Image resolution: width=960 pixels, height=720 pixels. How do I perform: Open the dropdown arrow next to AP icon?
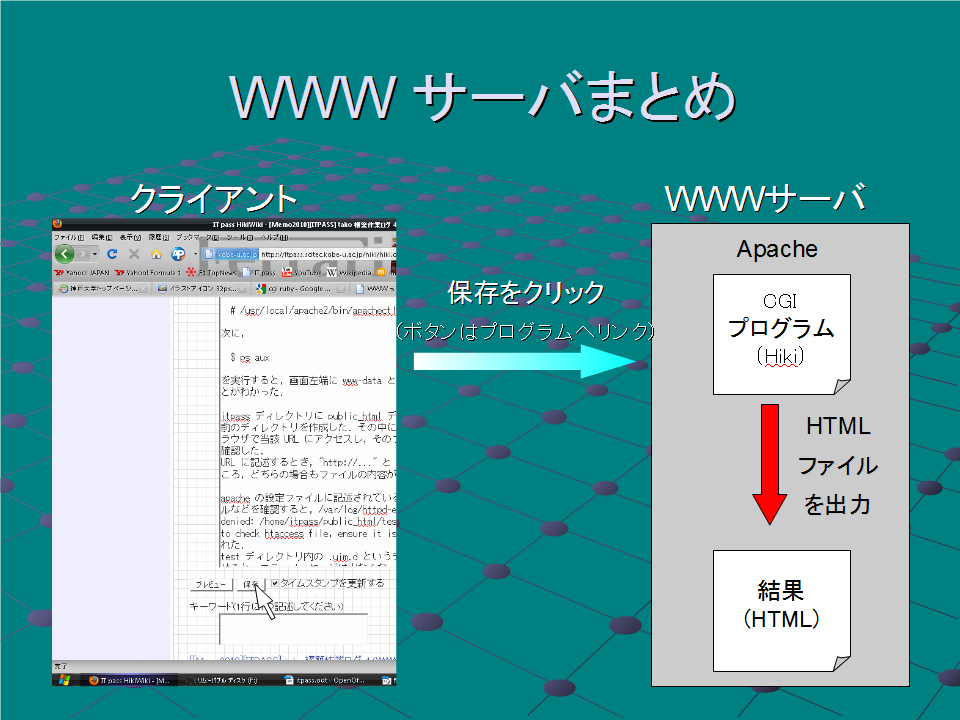tap(194, 254)
